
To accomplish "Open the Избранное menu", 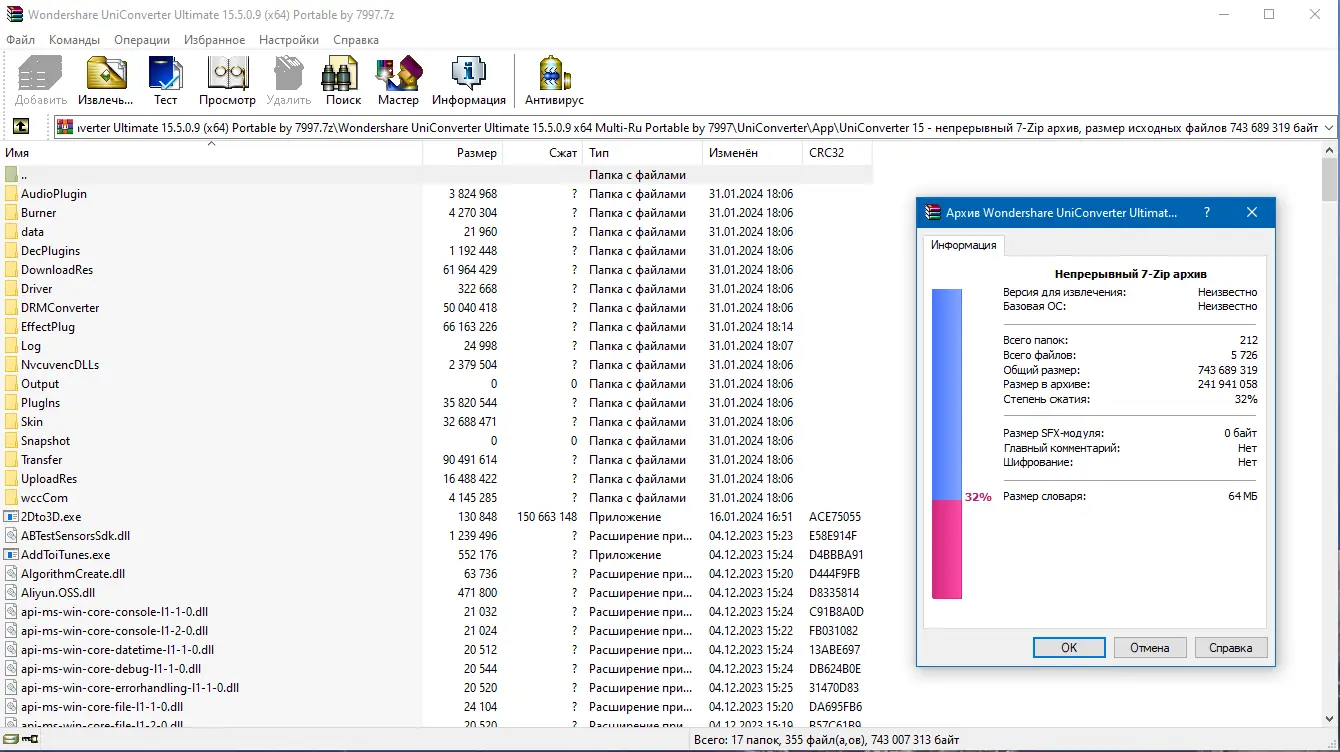I will [214, 40].
